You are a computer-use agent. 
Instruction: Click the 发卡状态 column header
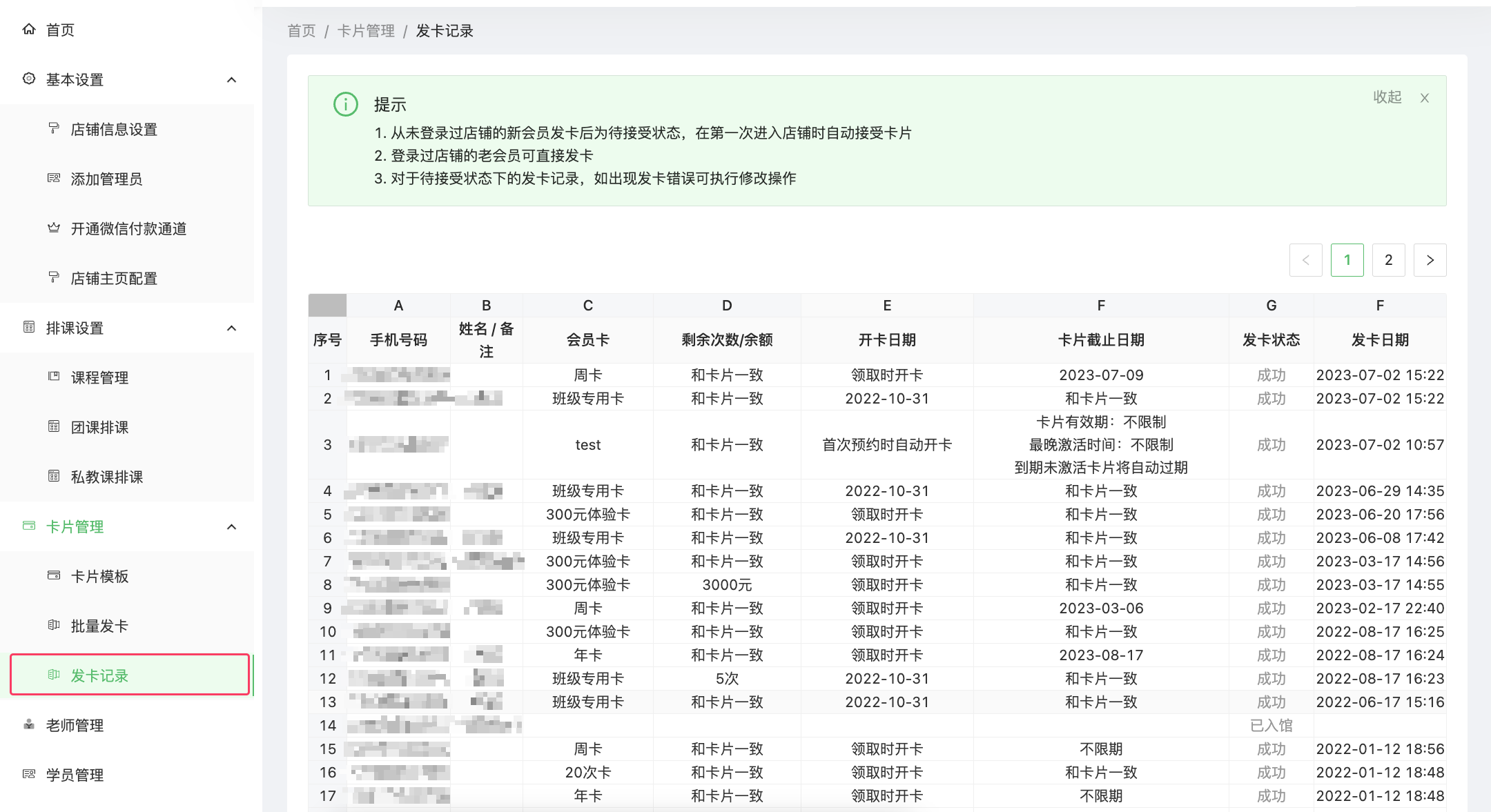click(x=1271, y=340)
